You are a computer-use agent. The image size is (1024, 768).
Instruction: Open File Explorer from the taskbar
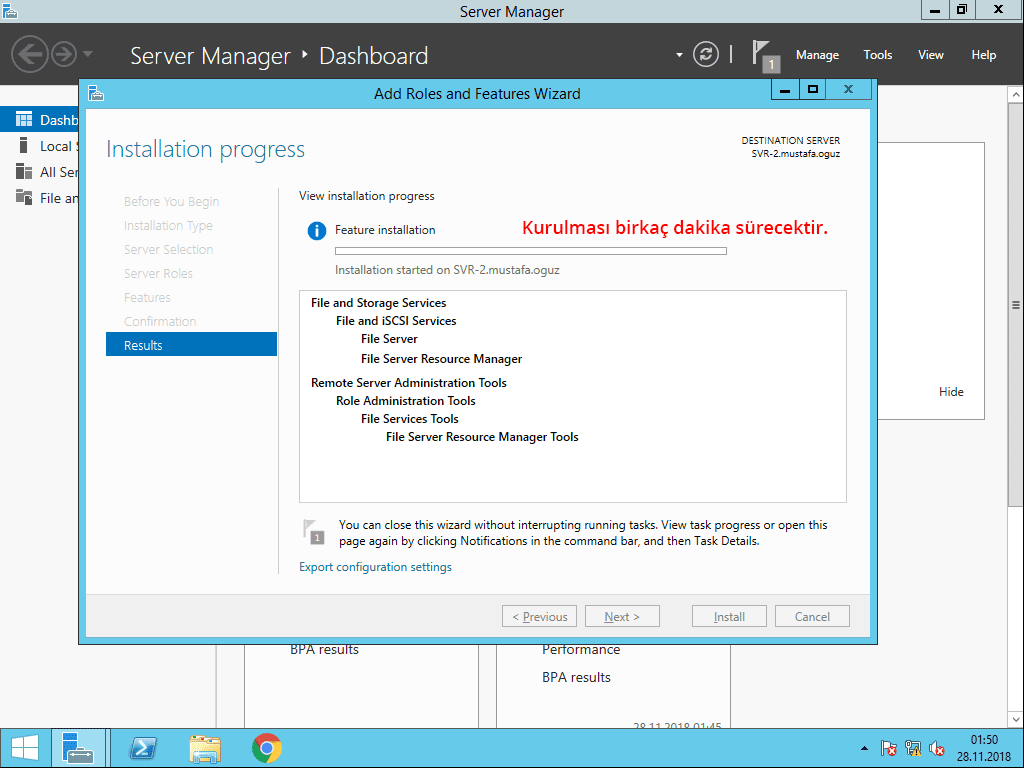(x=205, y=747)
